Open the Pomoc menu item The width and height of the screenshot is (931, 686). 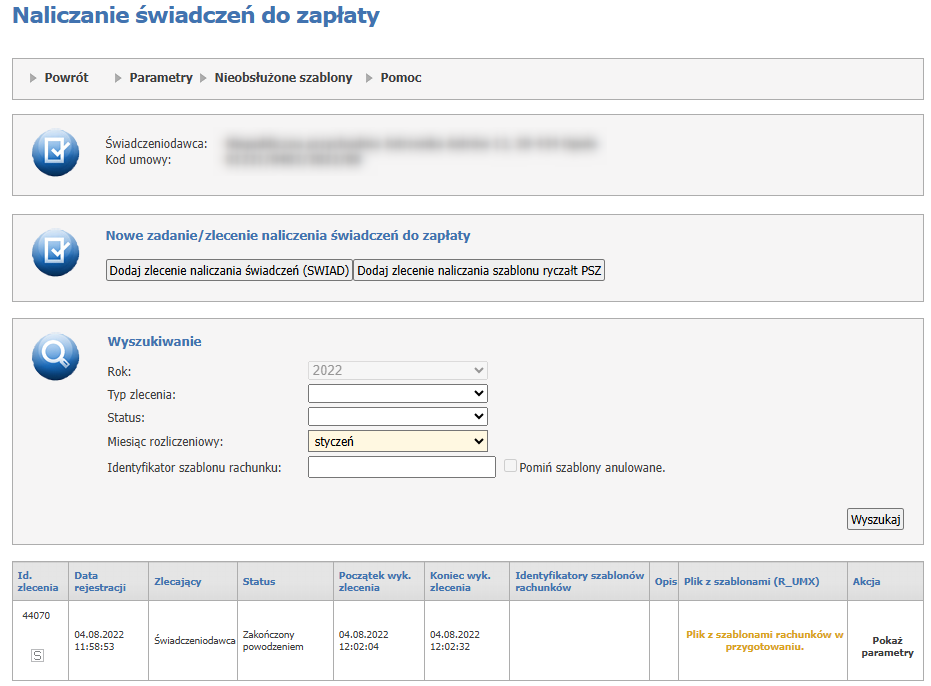click(x=400, y=78)
